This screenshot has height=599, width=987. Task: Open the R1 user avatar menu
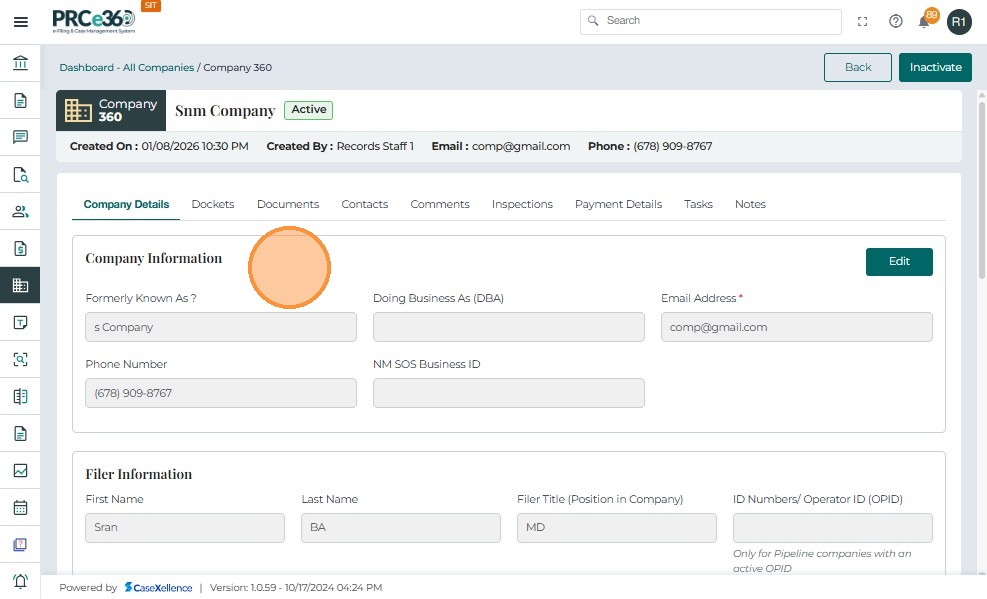click(x=959, y=21)
